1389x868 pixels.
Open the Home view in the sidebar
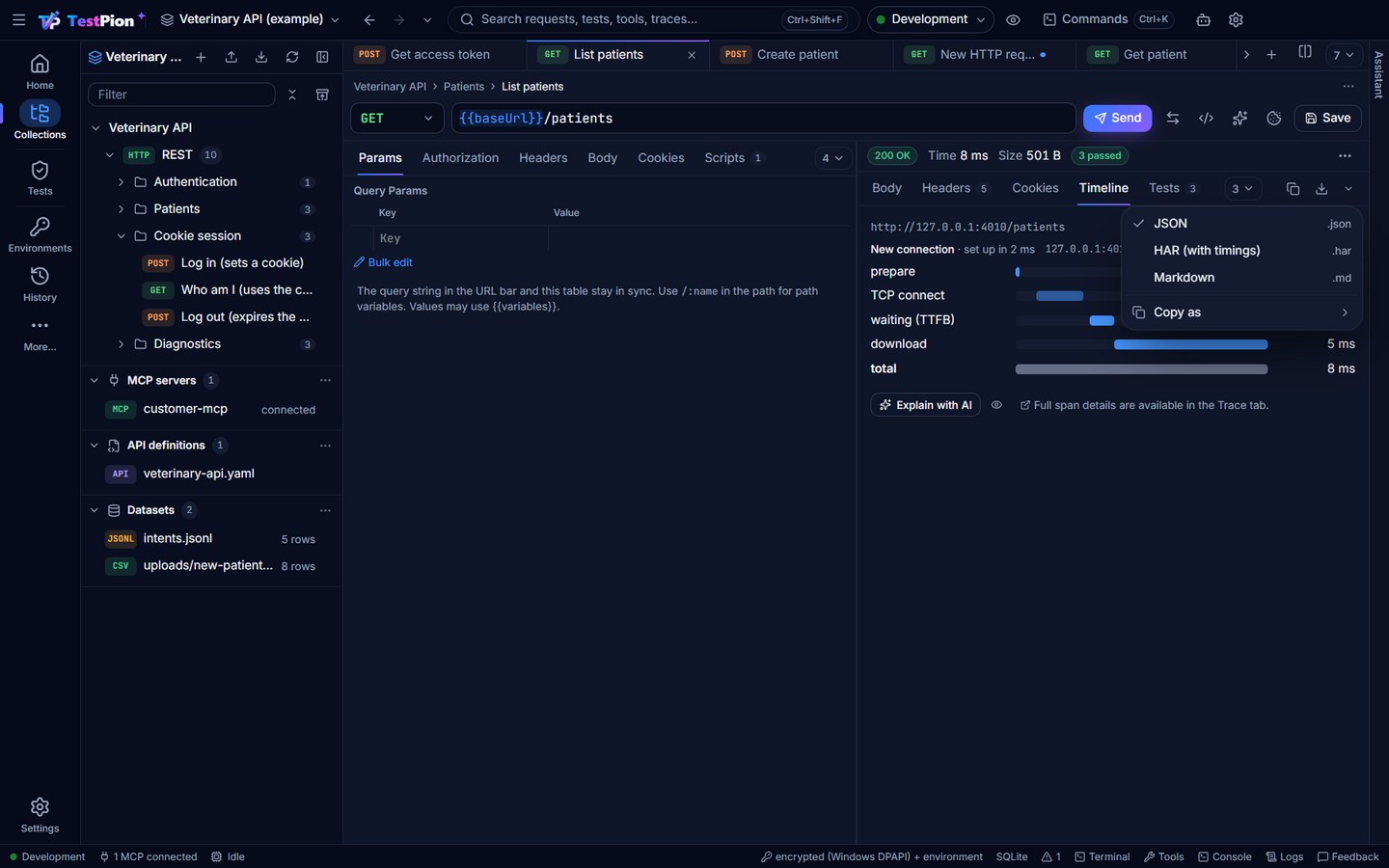coord(40,72)
